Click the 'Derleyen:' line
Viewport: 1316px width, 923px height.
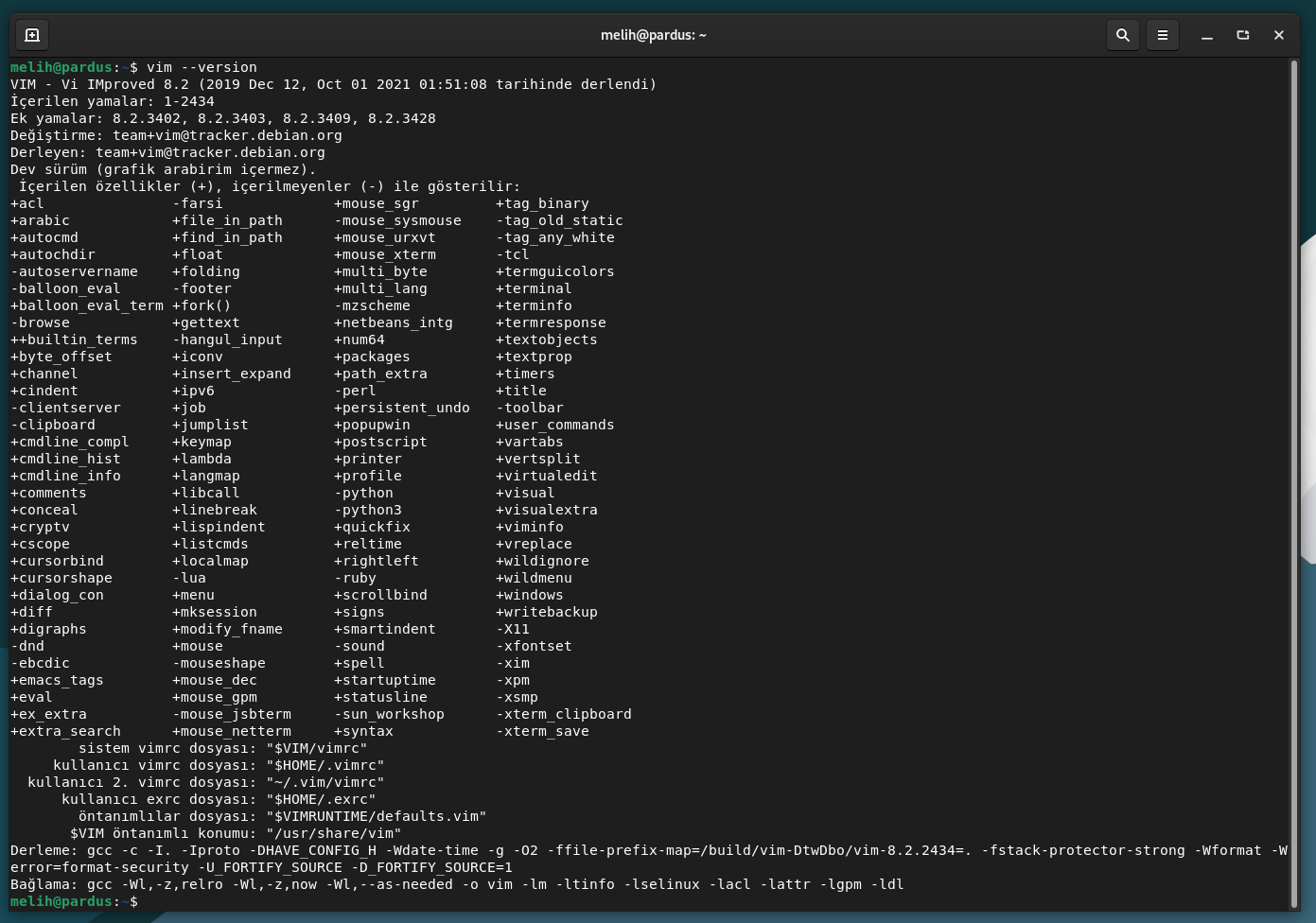pos(167,152)
